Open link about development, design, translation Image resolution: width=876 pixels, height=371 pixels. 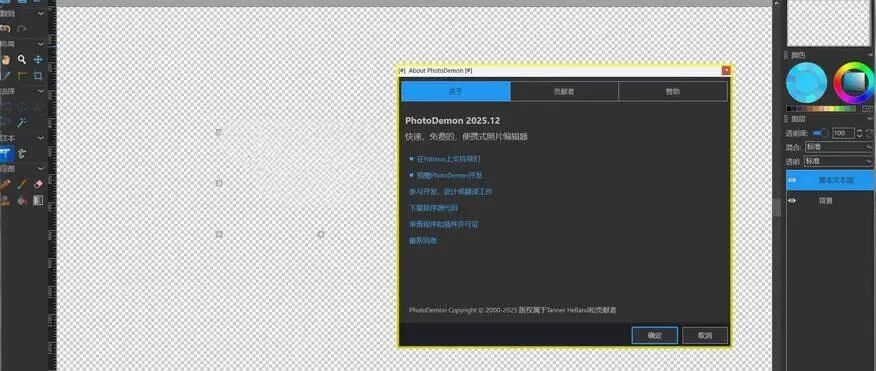point(450,192)
